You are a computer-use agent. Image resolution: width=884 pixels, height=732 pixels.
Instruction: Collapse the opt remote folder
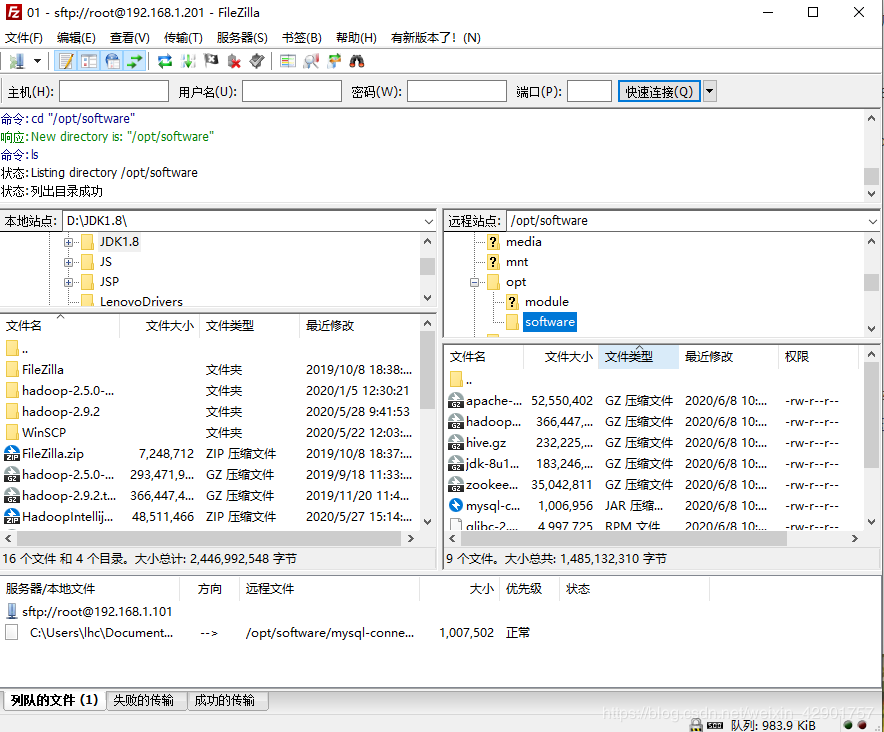pos(475,282)
